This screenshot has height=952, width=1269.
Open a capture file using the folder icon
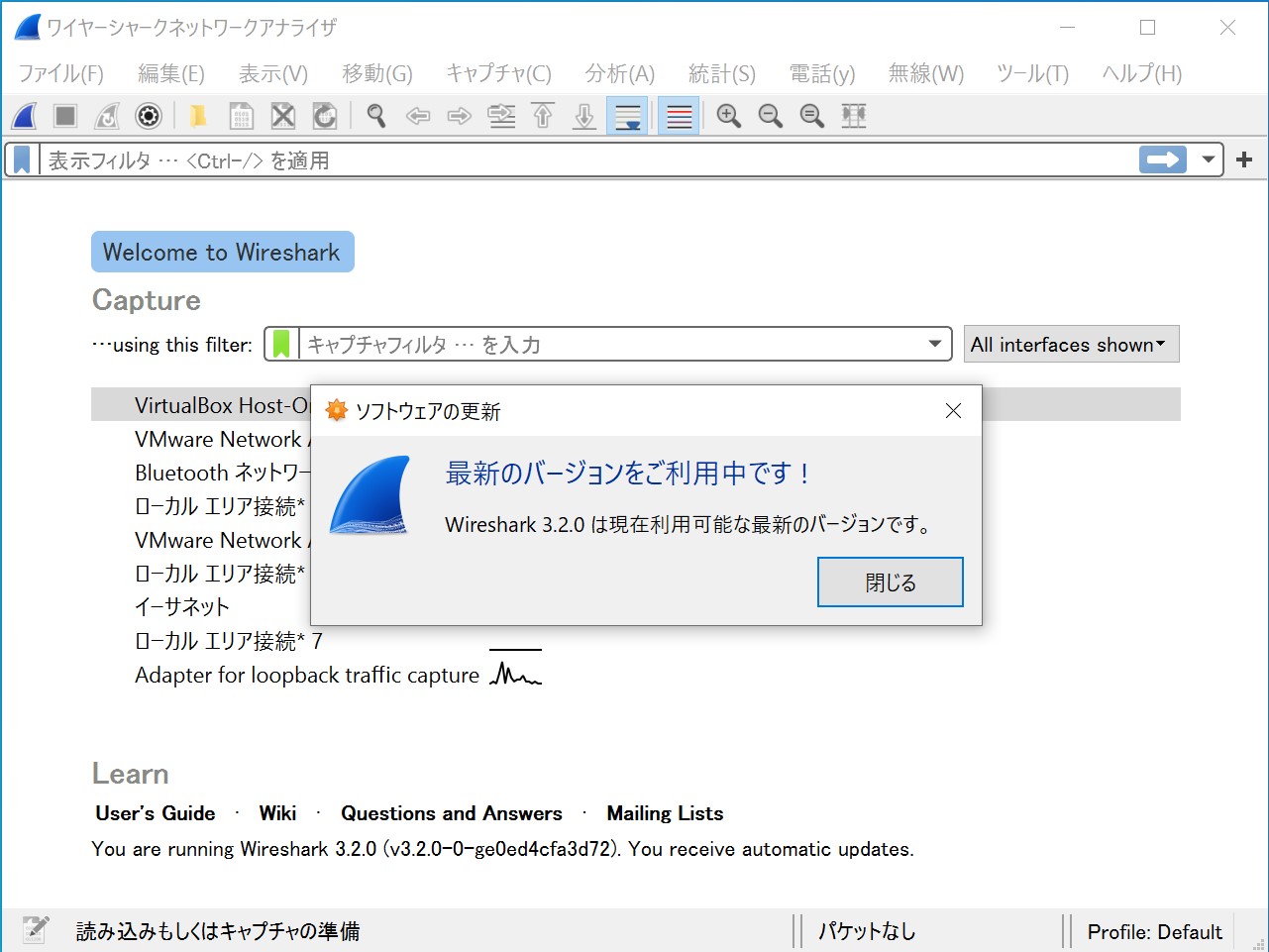(197, 116)
